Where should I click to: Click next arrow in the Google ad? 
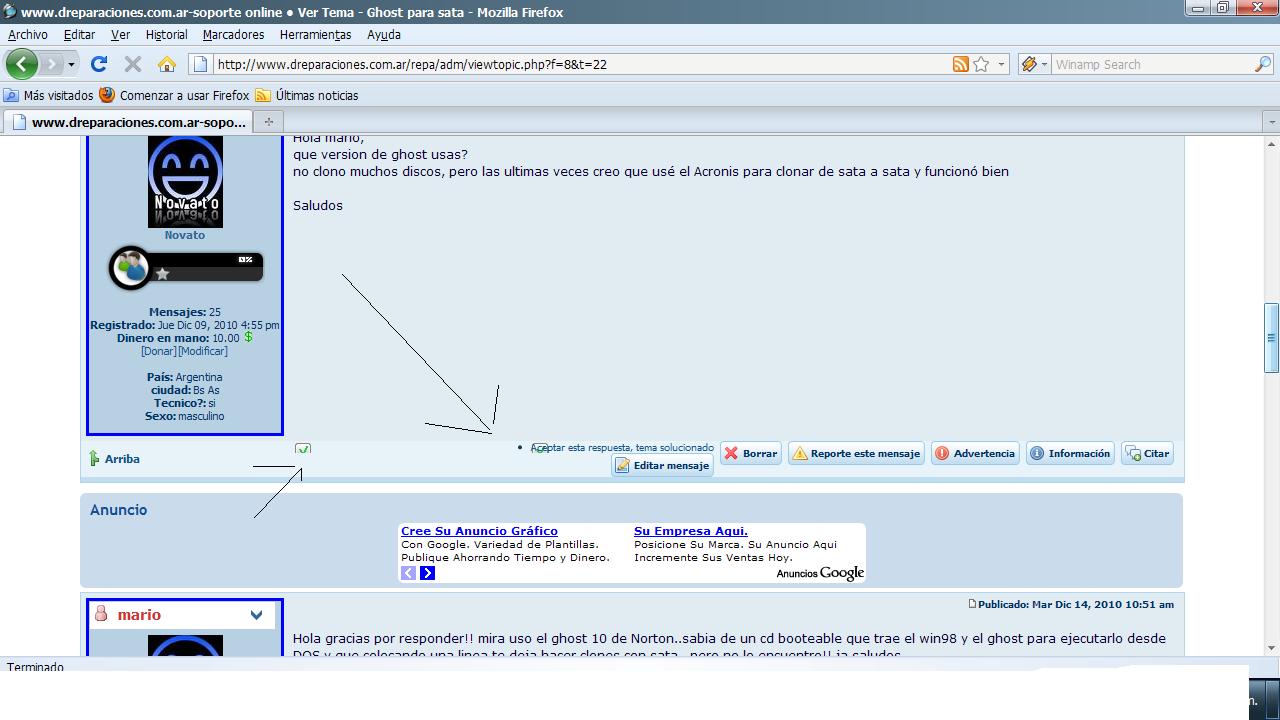point(427,573)
